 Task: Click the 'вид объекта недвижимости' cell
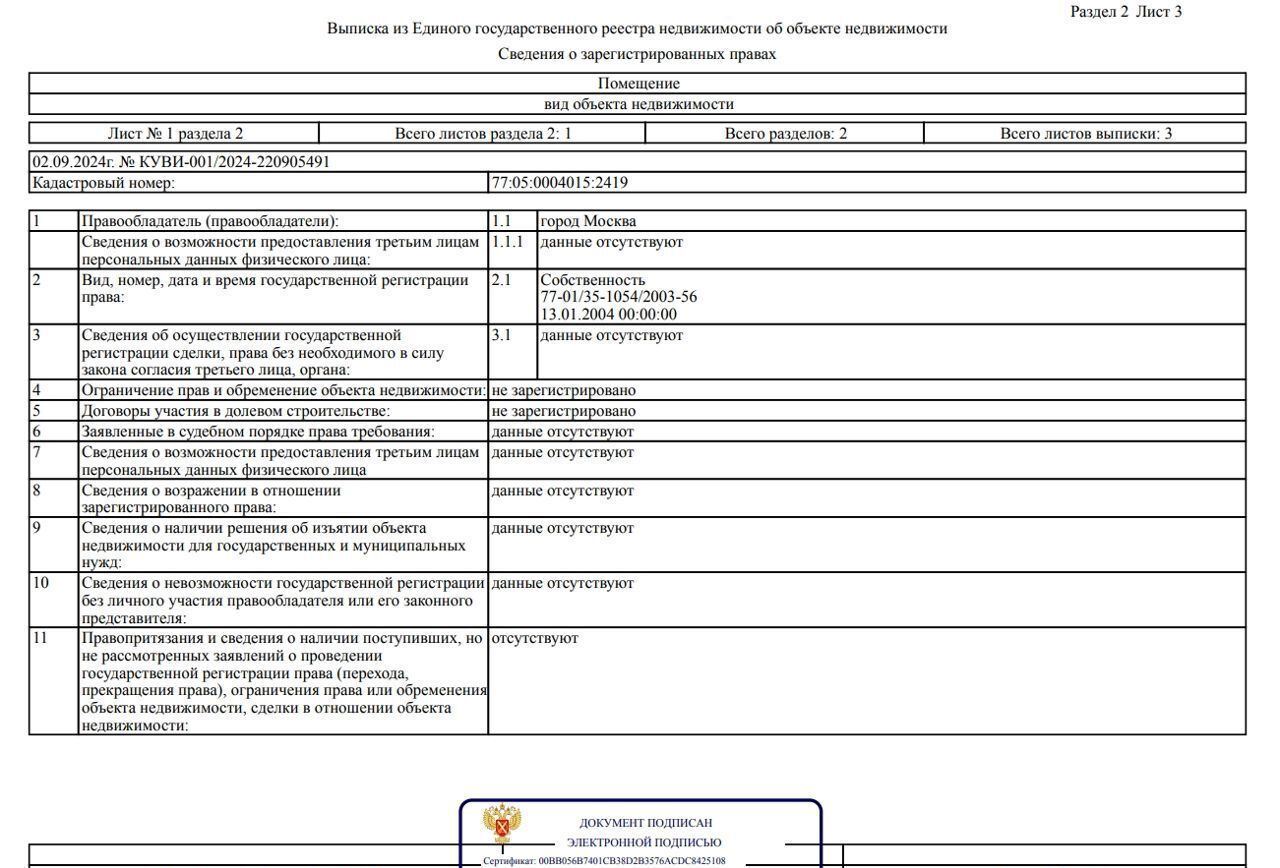coord(638,104)
